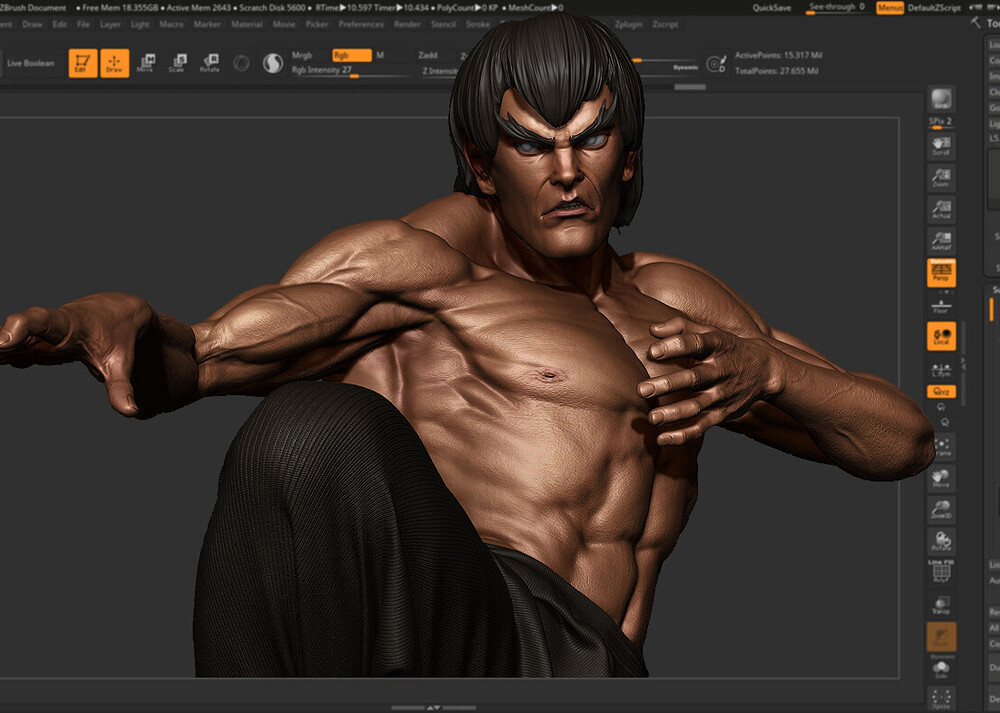Toggle the Menus button
Viewport: 1000px width, 713px height.
[890, 8]
